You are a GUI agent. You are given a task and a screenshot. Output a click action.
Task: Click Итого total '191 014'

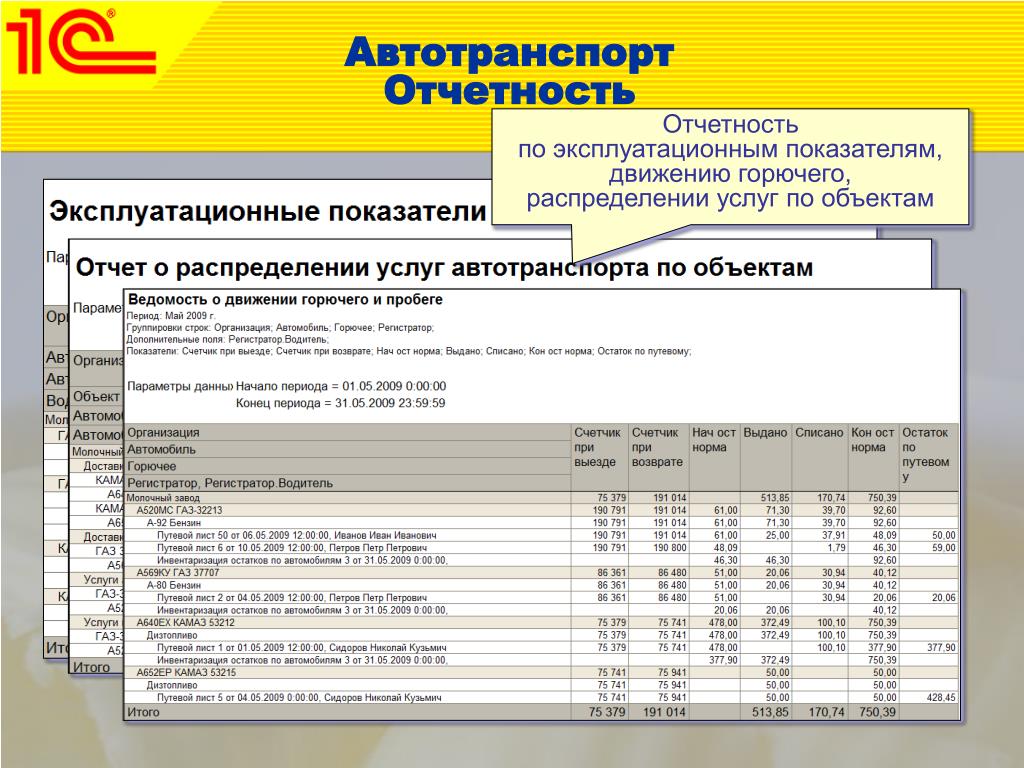[664, 712]
